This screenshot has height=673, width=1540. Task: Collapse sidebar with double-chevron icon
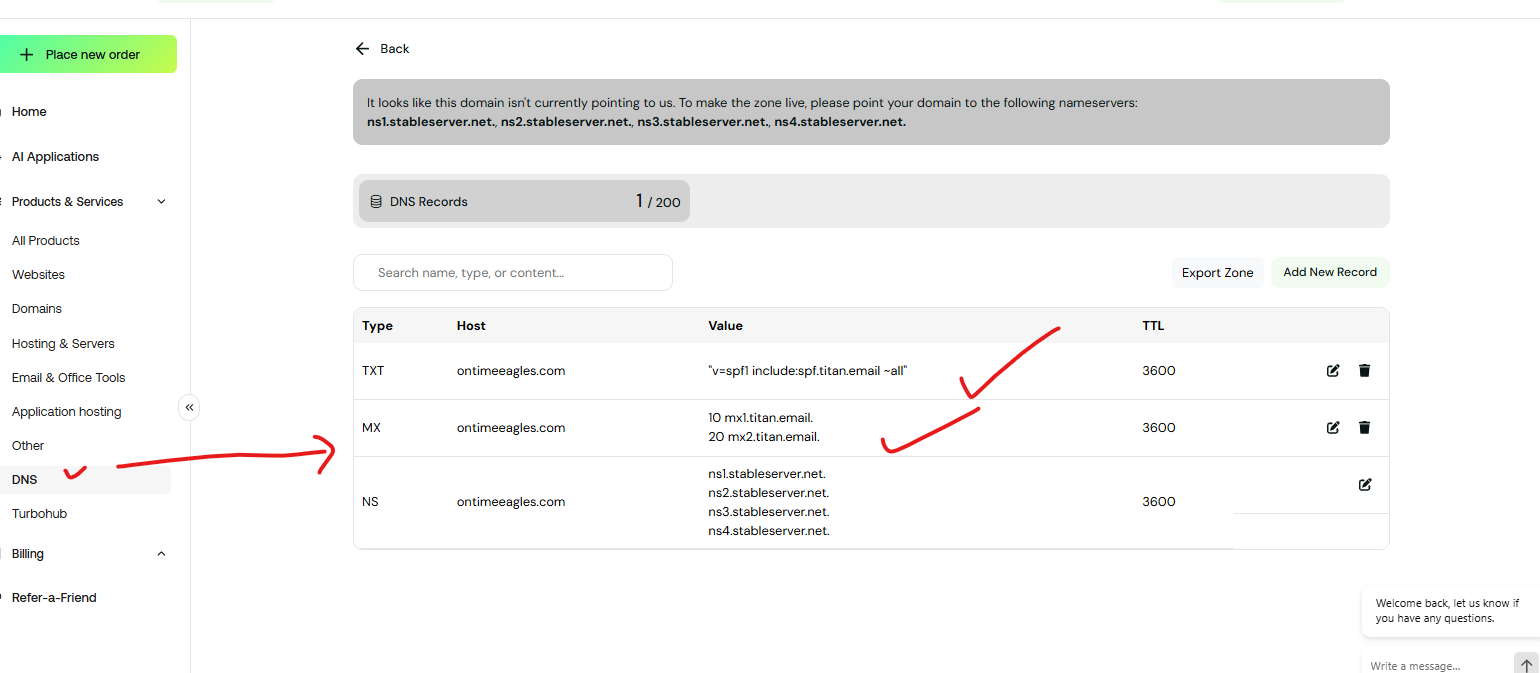click(190, 407)
